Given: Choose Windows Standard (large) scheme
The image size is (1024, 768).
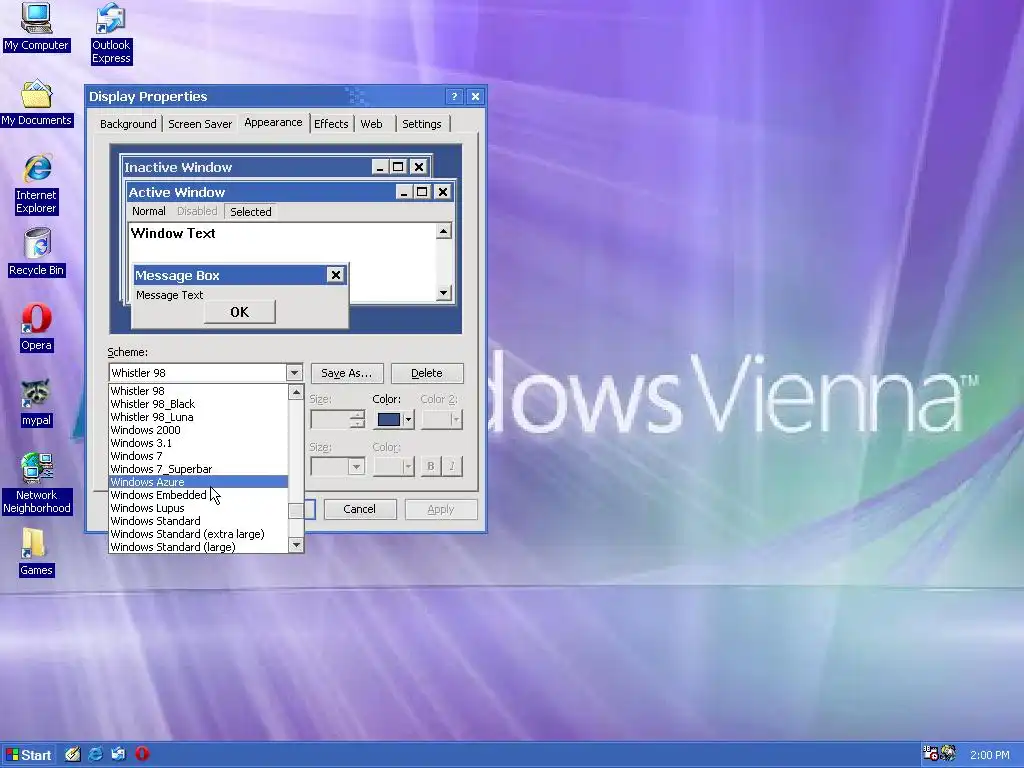Looking at the screenshot, I should [x=198, y=547].
